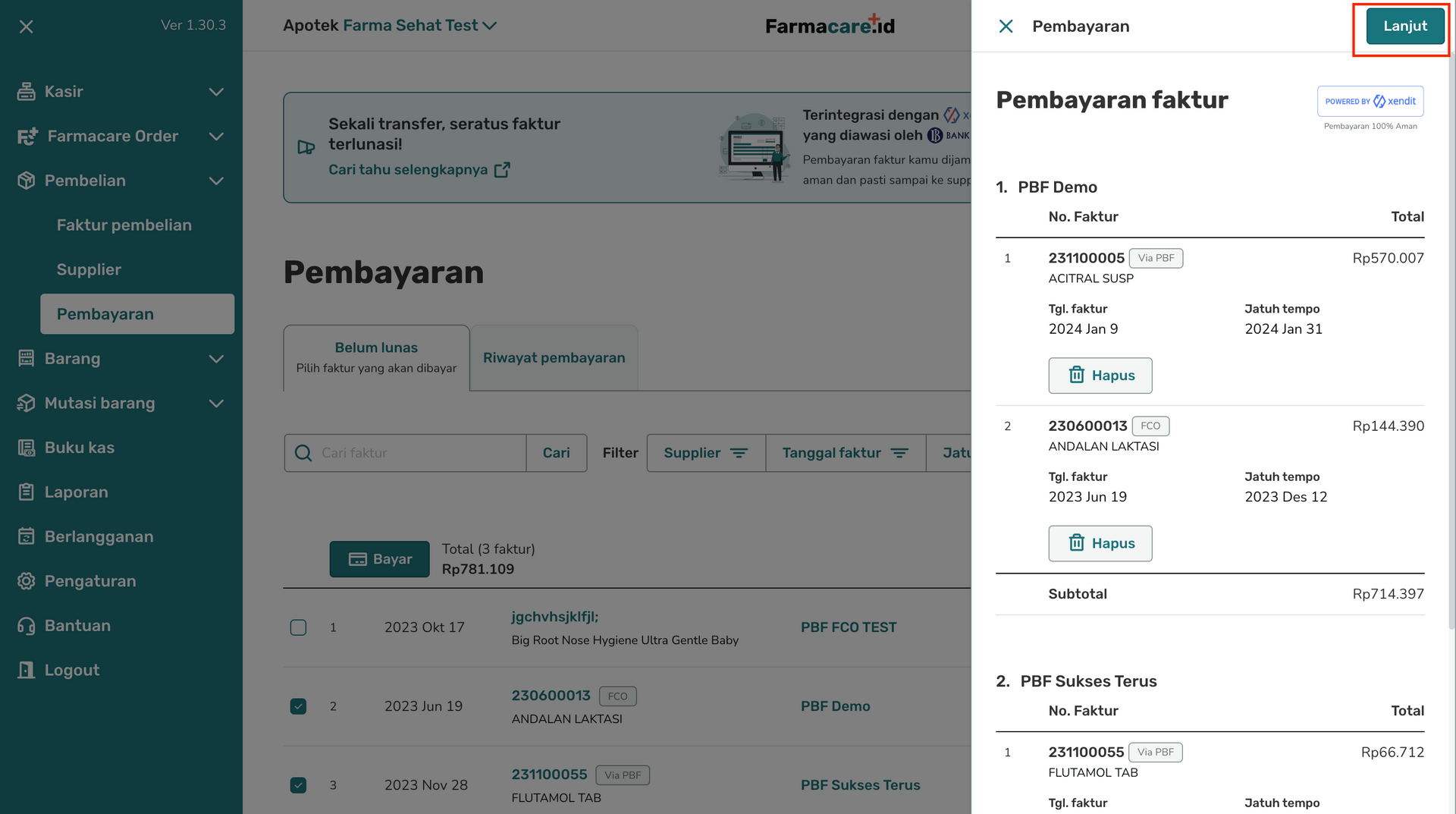Open the PBF FCO TEST supplier link

(x=849, y=627)
